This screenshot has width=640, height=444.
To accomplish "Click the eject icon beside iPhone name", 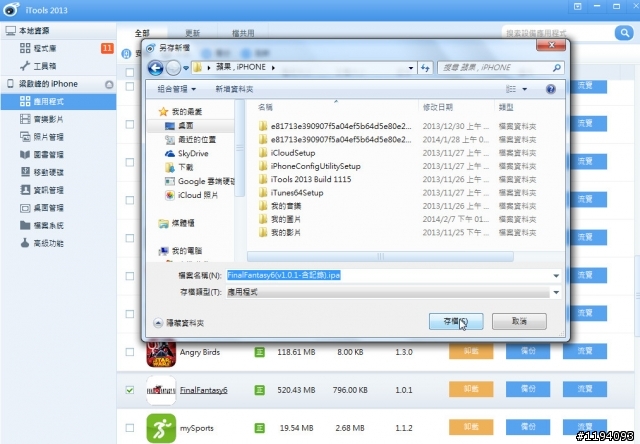I will click(109, 84).
